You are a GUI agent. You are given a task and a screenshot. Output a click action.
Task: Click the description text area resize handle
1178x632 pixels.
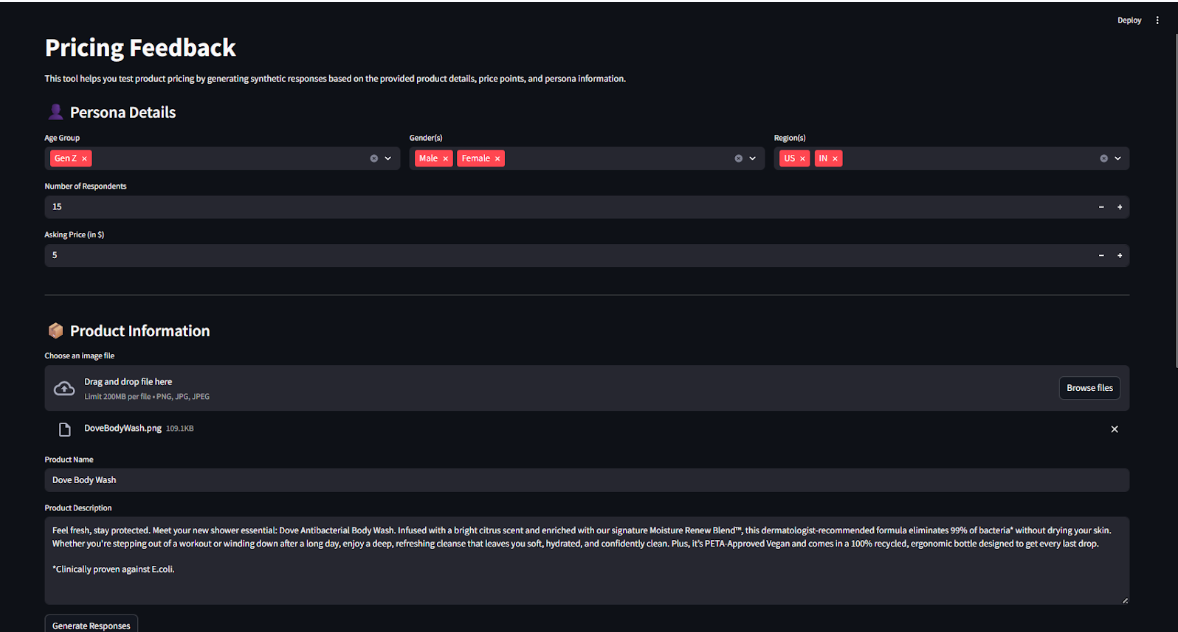(1125, 600)
